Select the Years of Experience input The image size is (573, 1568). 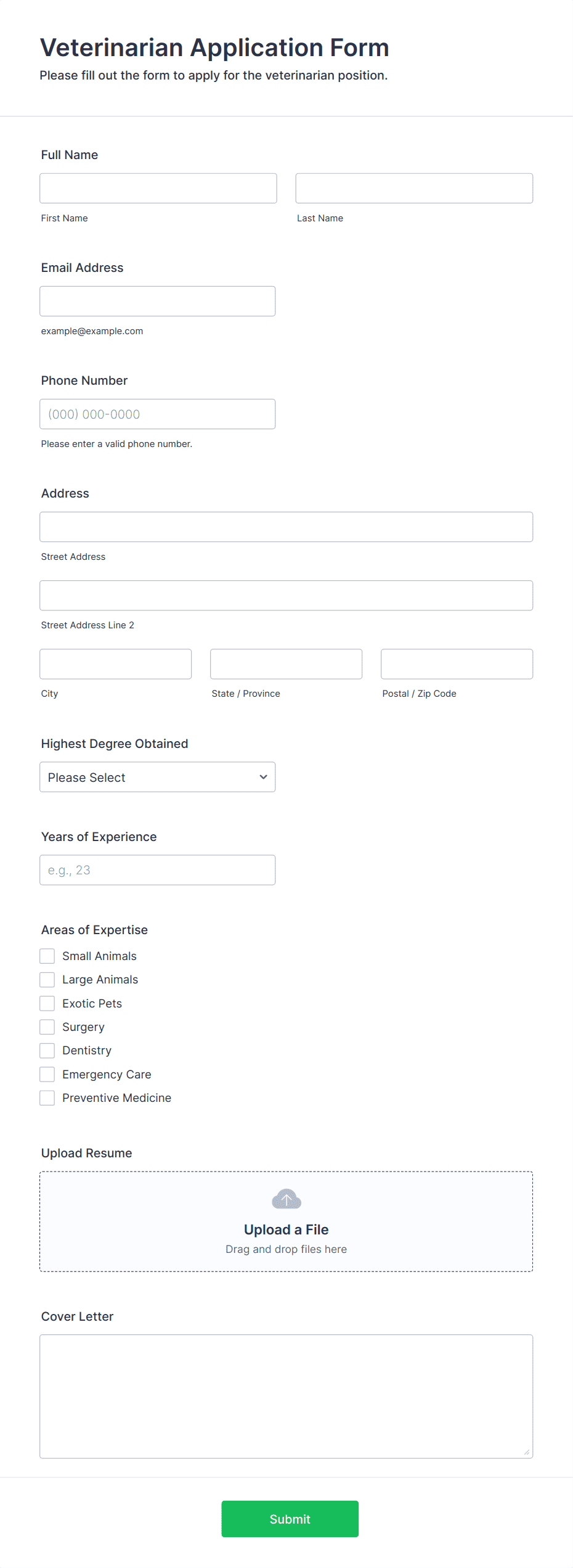158,869
